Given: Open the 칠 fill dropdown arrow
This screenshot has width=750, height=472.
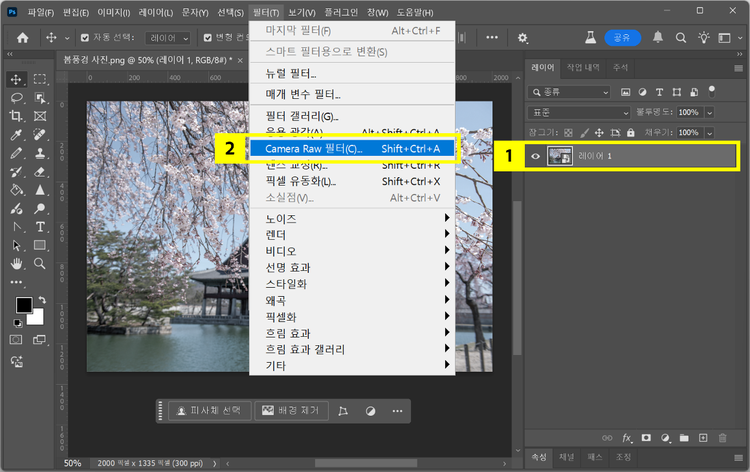Looking at the screenshot, I should click(709, 132).
